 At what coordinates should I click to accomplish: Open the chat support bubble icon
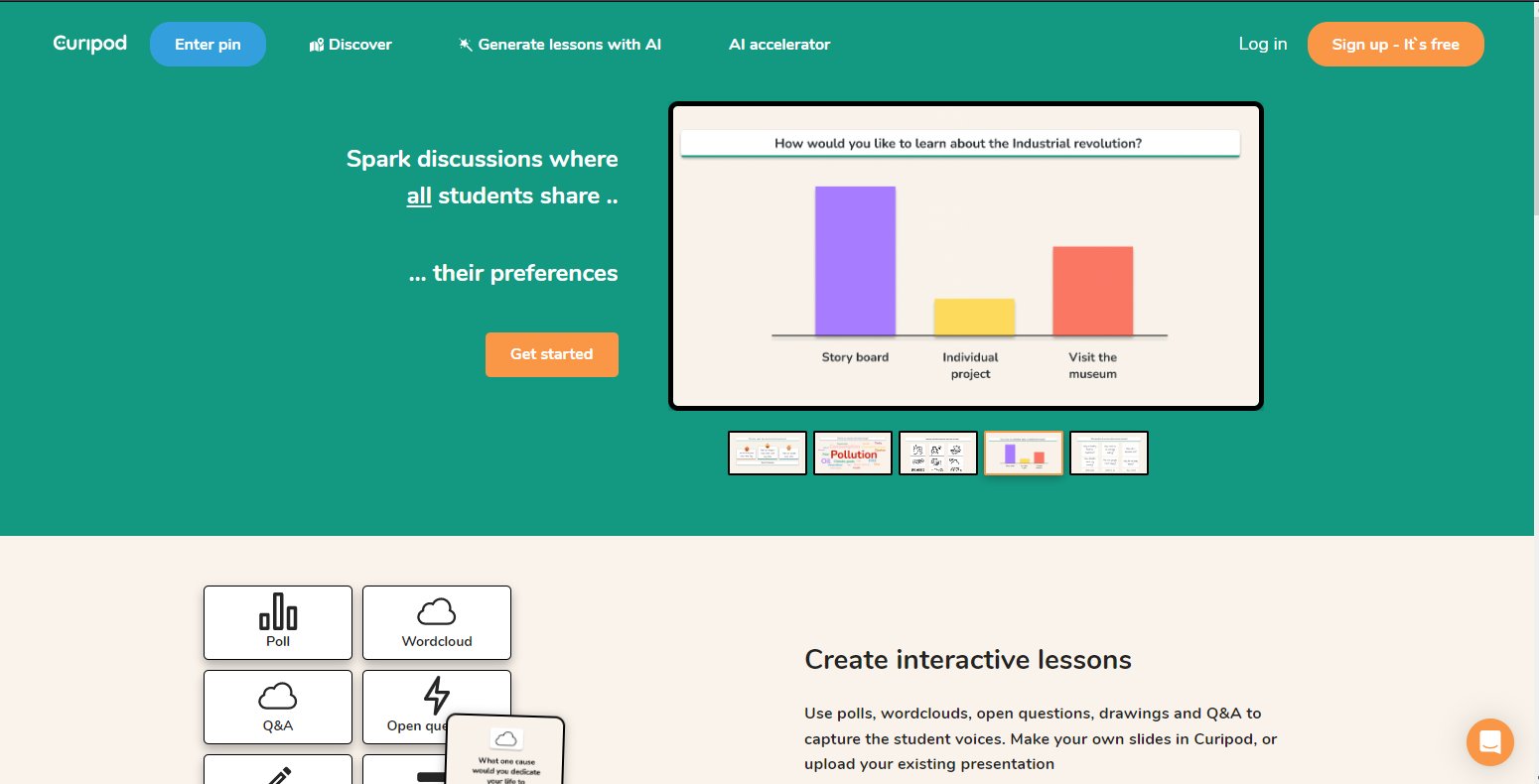tap(1489, 741)
